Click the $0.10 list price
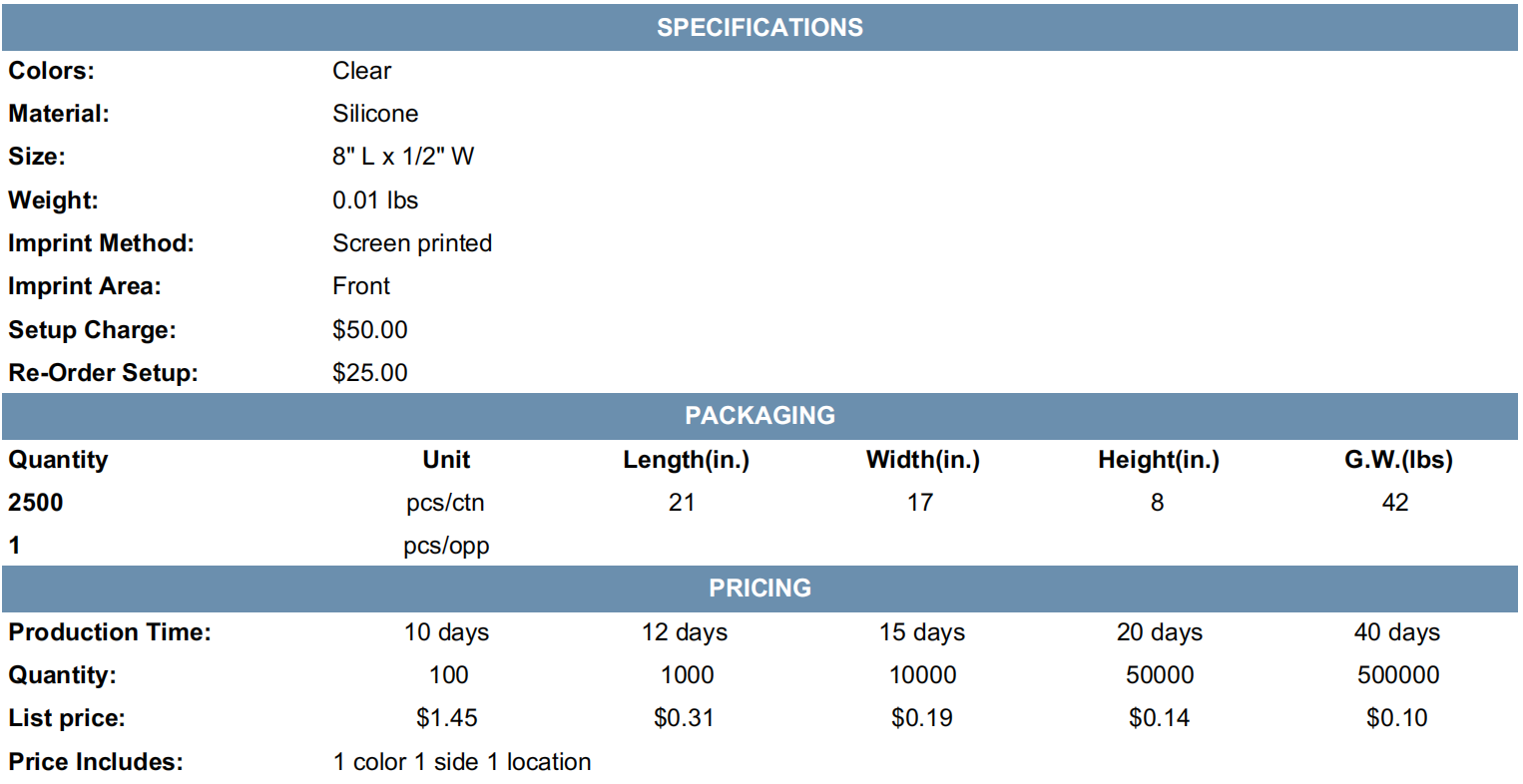1523x784 pixels. coord(1396,718)
